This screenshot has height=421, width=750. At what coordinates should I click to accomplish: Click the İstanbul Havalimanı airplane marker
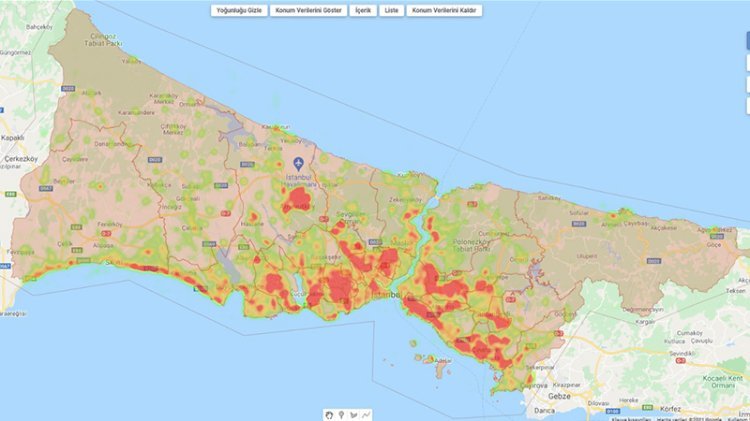[x=298, y=164]
